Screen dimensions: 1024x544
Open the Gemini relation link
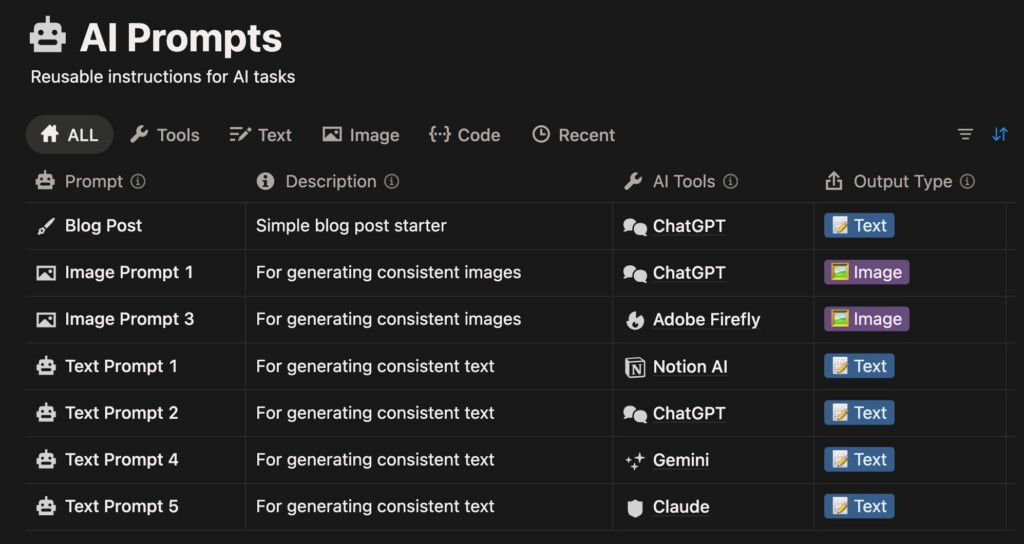coord(681,460)
